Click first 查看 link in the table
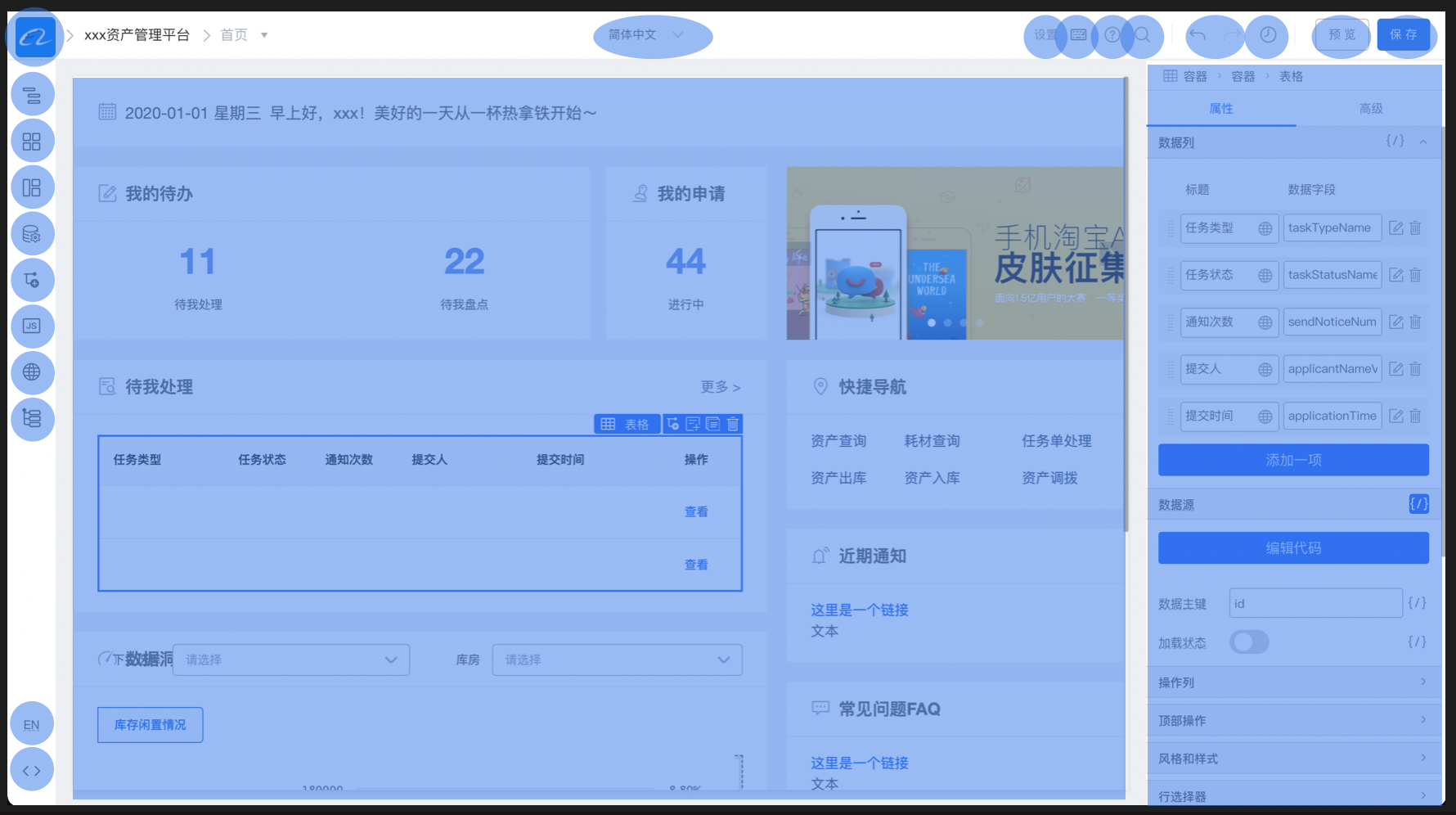1456x815 pixels. point(696,512)
